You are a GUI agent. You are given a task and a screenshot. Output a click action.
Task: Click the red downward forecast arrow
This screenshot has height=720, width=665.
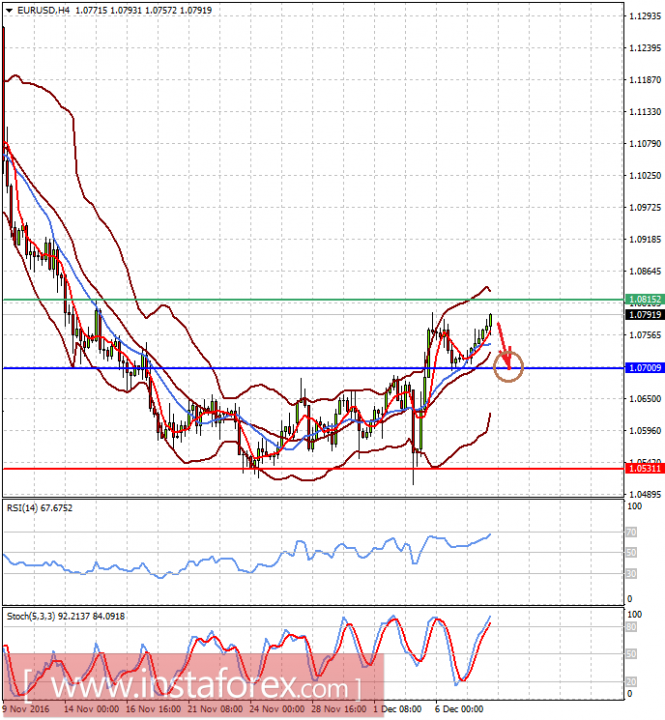(504, 346)
